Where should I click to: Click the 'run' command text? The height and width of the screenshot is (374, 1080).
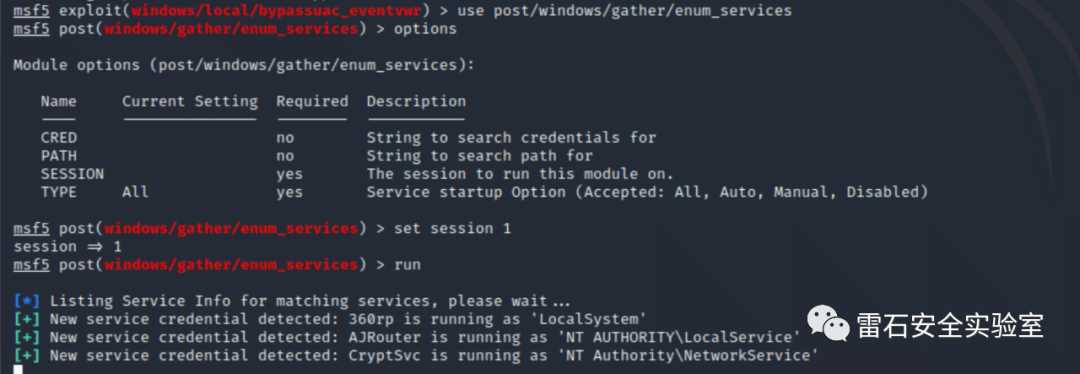pos(407,264)
